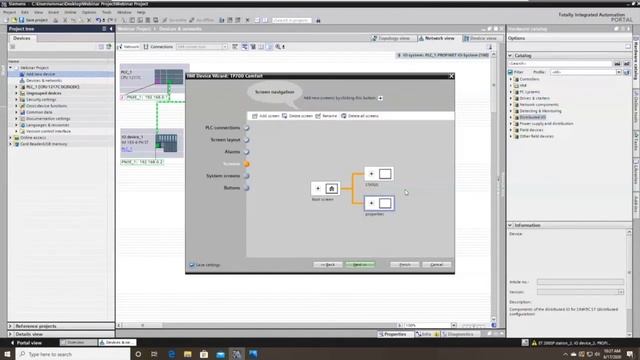Expand Distributed I/O in hardware catalog

pos(510,117)
